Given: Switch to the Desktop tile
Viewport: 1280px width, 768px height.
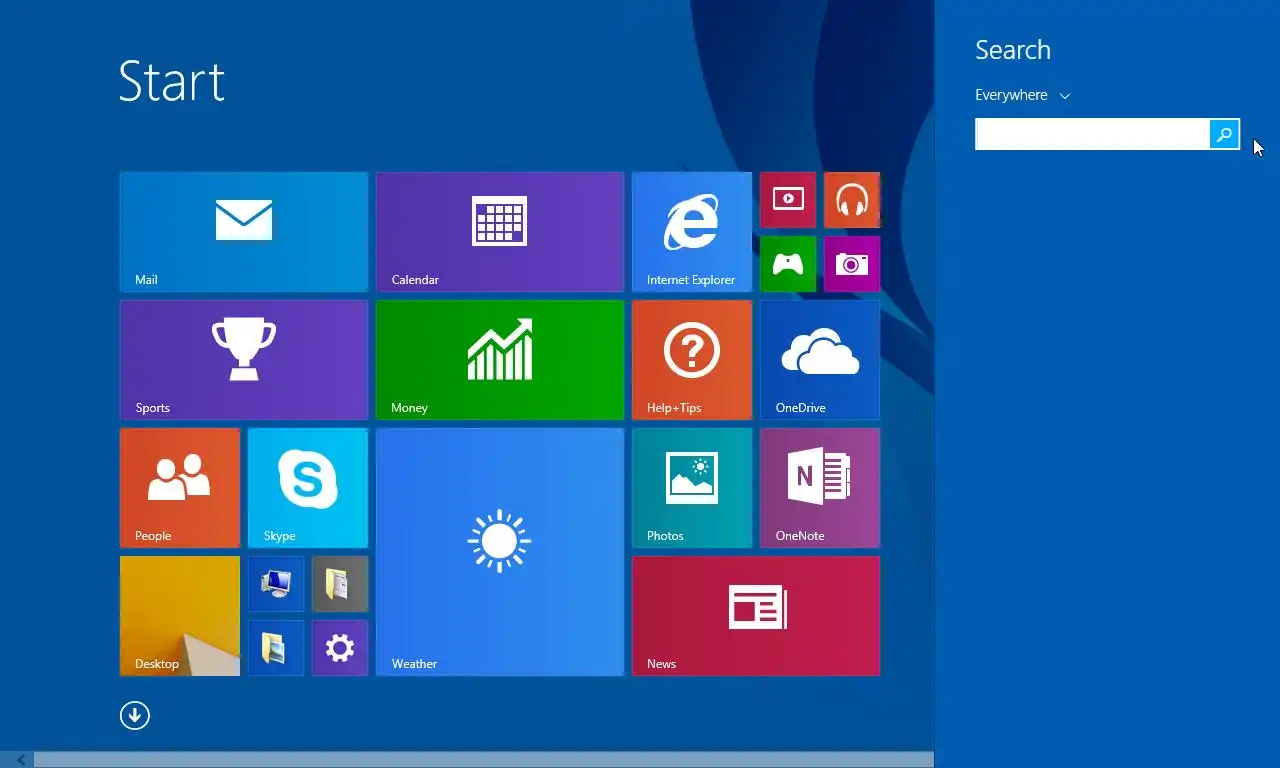Looking at the screenshot, I should 180,616.
